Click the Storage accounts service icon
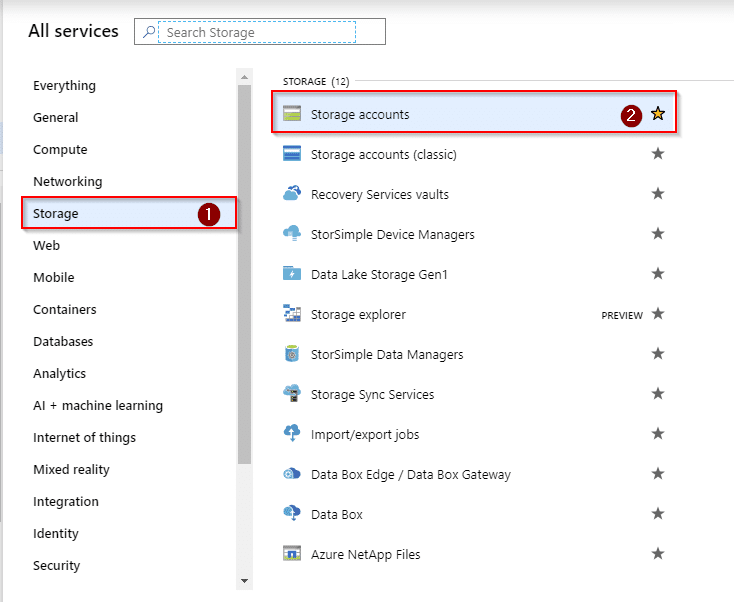This screenshot has width=734, height=602. [292, 113]
